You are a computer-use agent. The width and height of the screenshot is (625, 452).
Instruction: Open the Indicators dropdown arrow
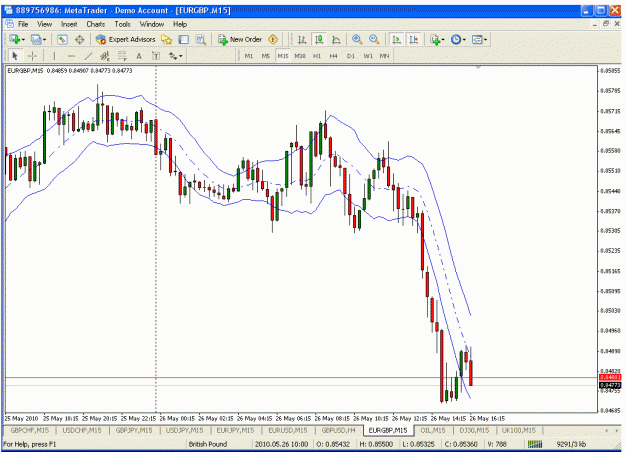(x=443, y=39)
